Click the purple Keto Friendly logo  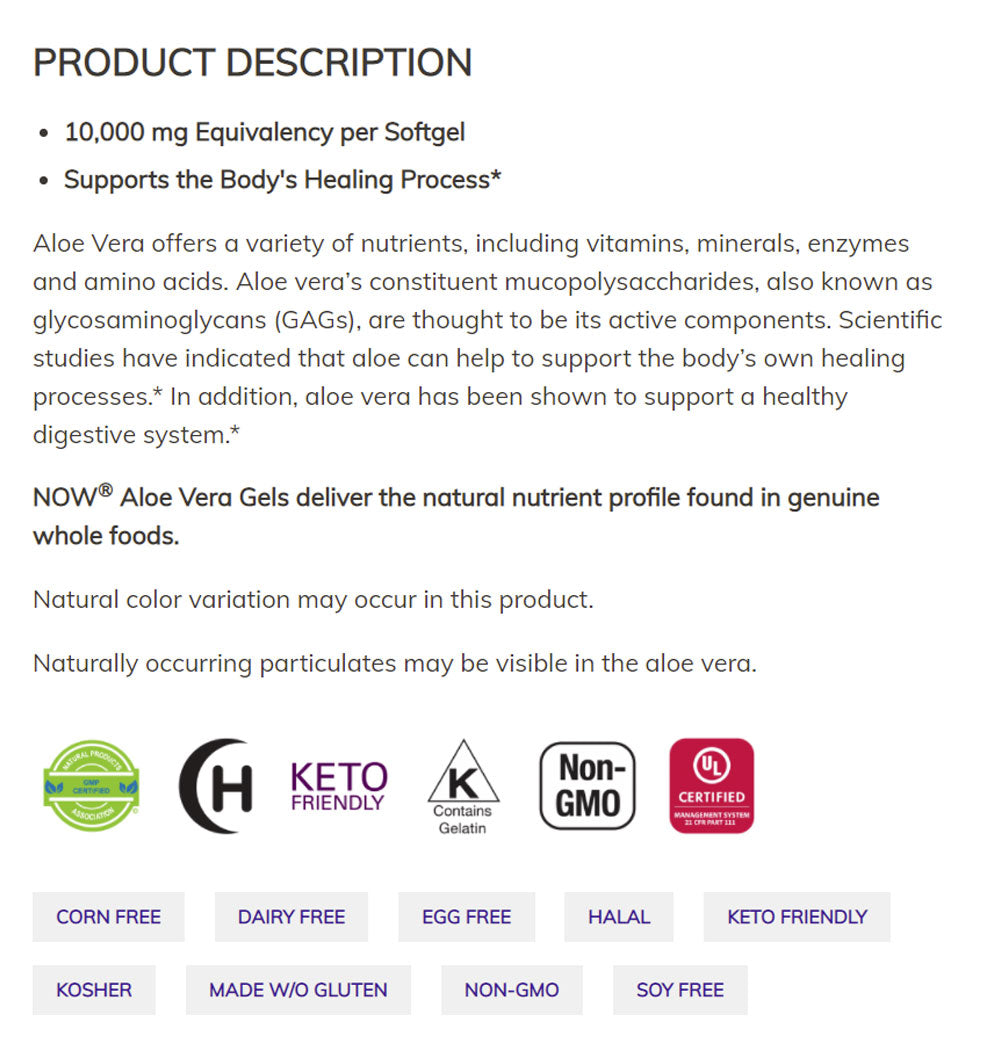(x=338, y=786)
